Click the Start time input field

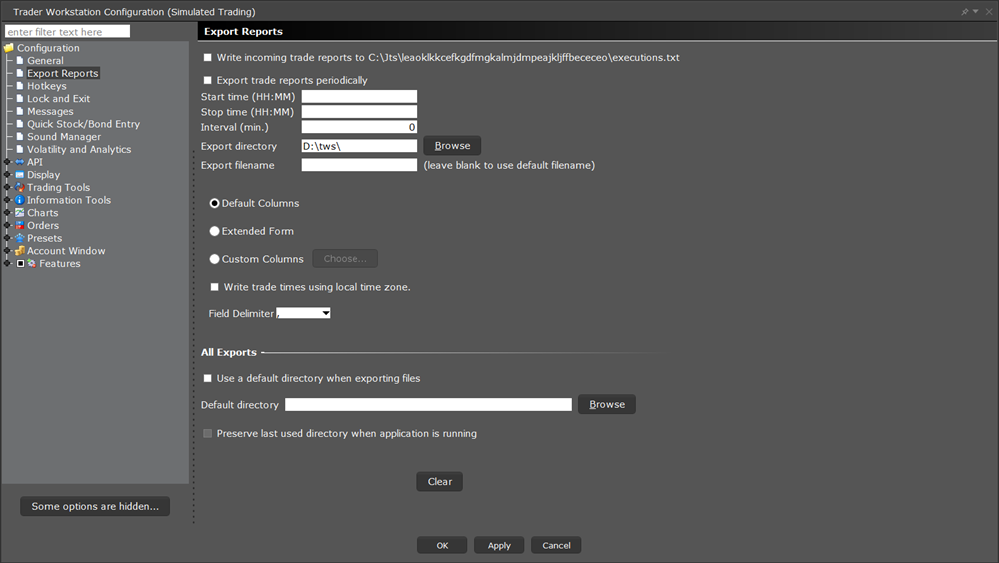(x=359, y=97)
